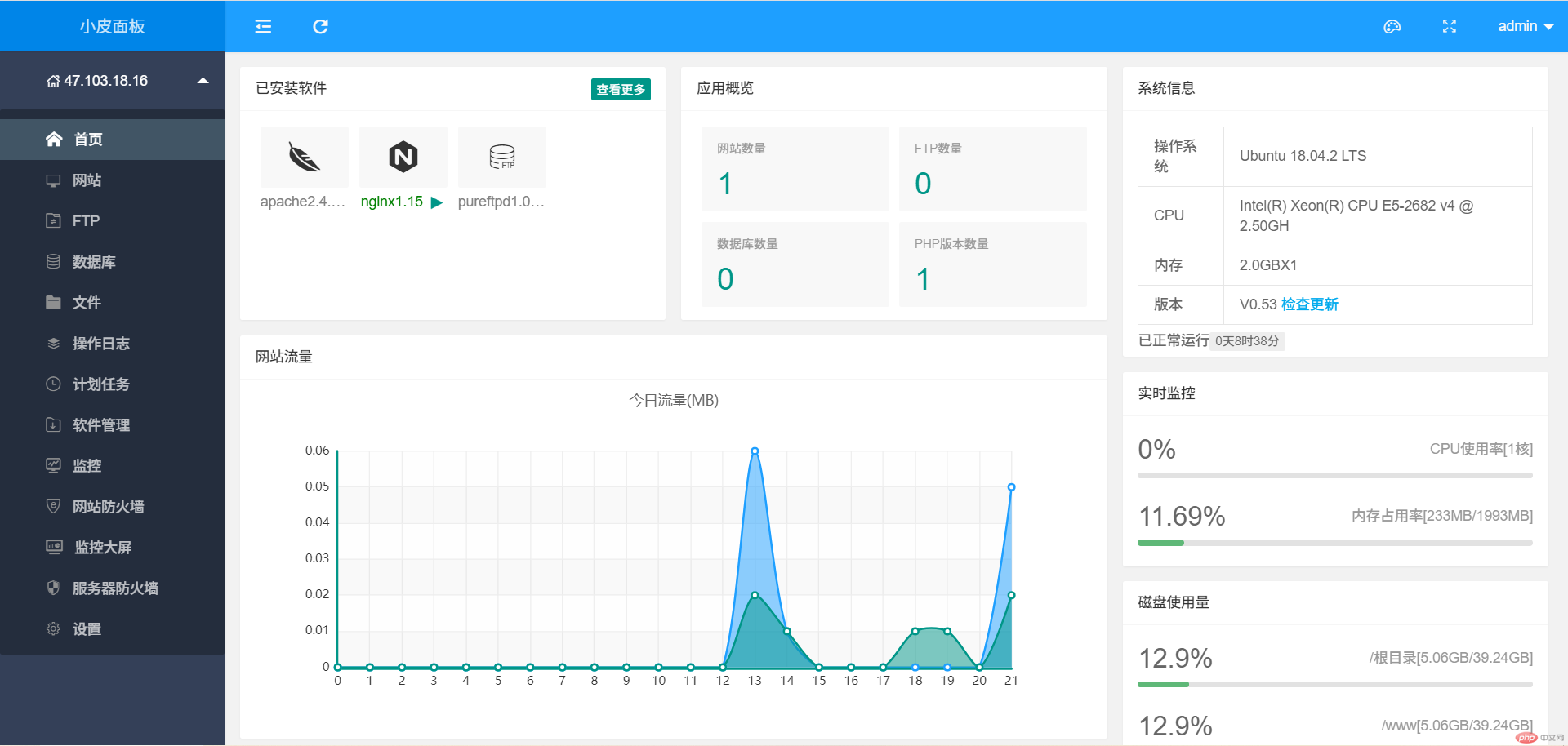Click the 内存占用率 progress bar
Screen dimensions: 1568x746
1334,543
